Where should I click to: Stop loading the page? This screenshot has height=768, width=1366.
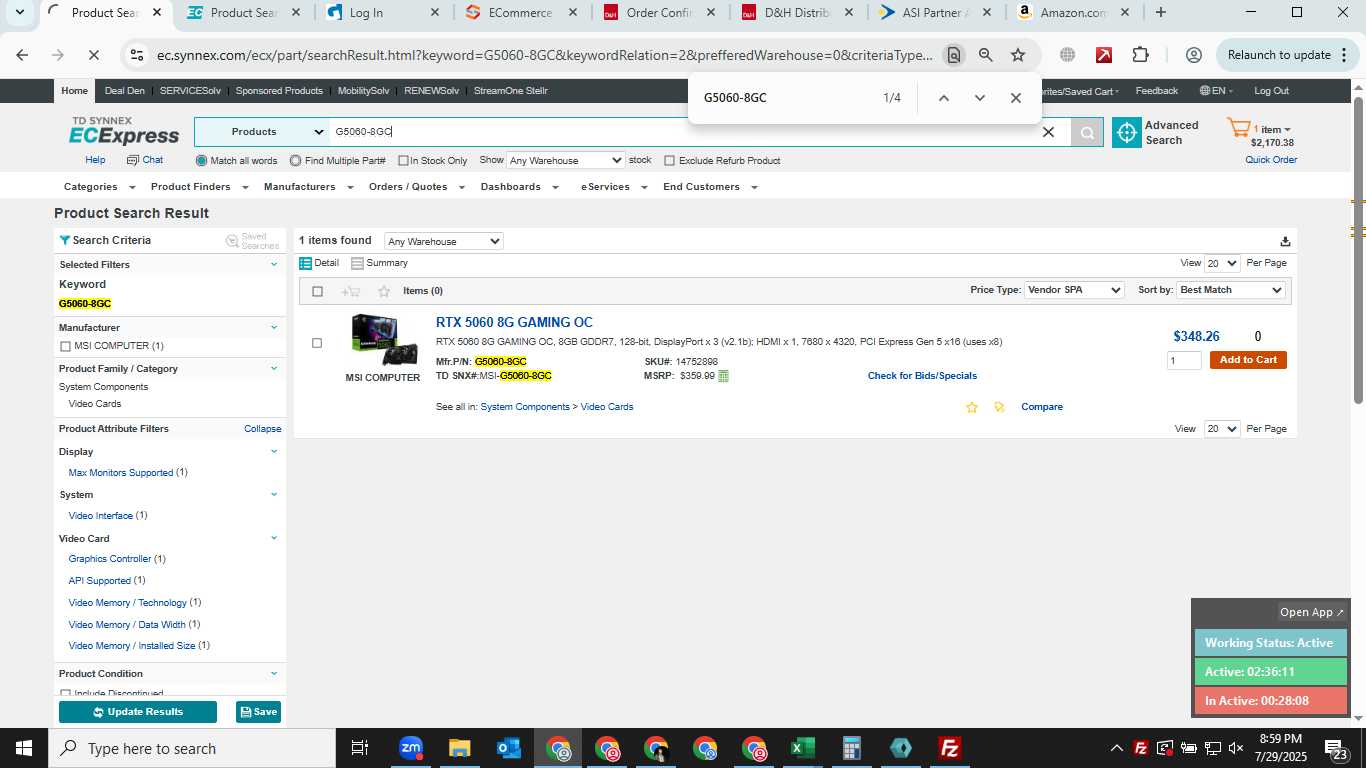(93, 55)
